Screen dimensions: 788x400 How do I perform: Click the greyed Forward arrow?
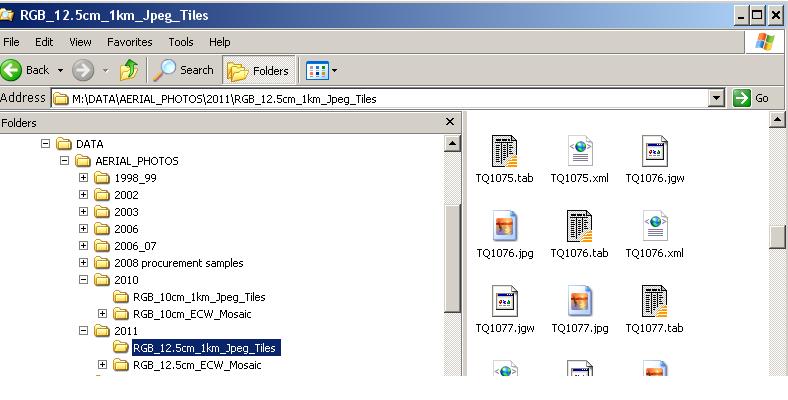click(x=83, y=70)
